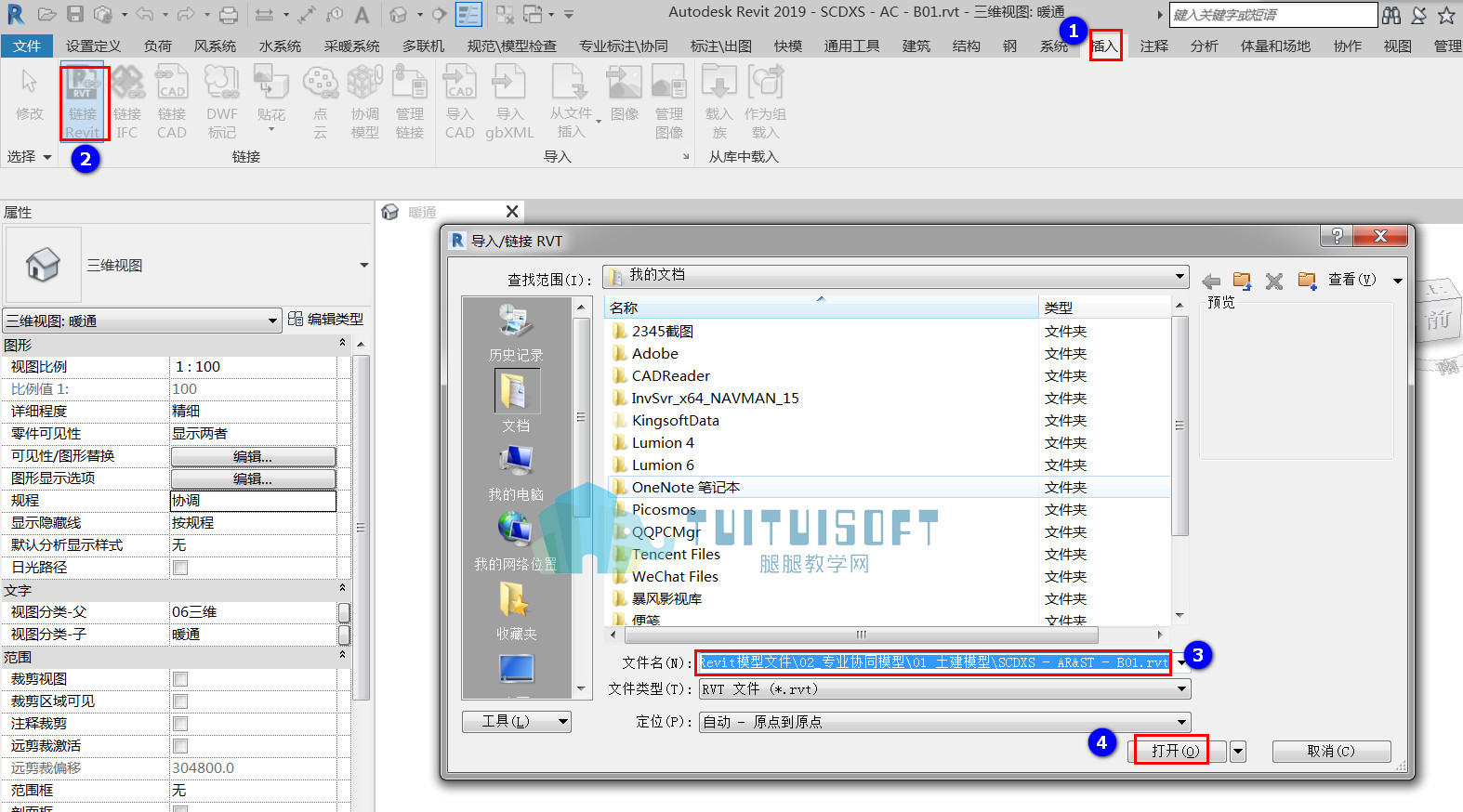Switch to the 风系统 ribbon tab

pyautogui.click(x=215, y=46)
